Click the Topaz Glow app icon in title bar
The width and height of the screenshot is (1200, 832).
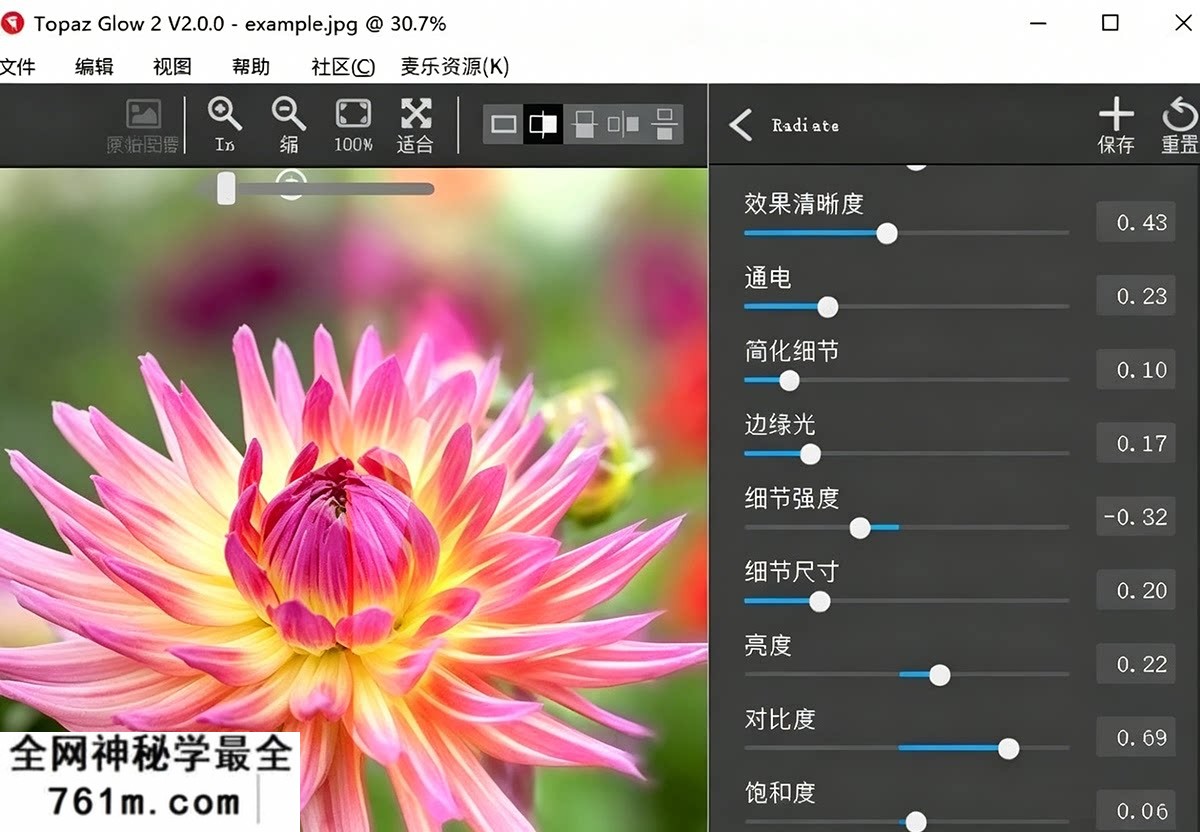pyautogui.click(x=13, y=23)
